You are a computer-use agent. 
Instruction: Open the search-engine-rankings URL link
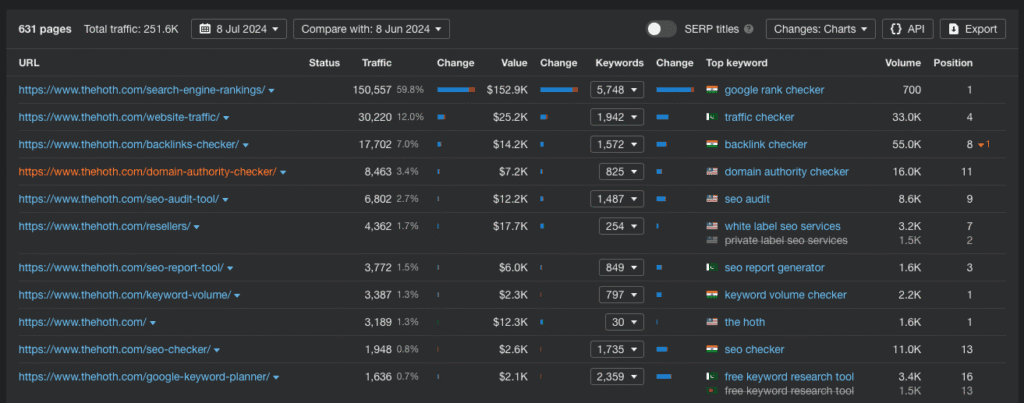(141, 90)
